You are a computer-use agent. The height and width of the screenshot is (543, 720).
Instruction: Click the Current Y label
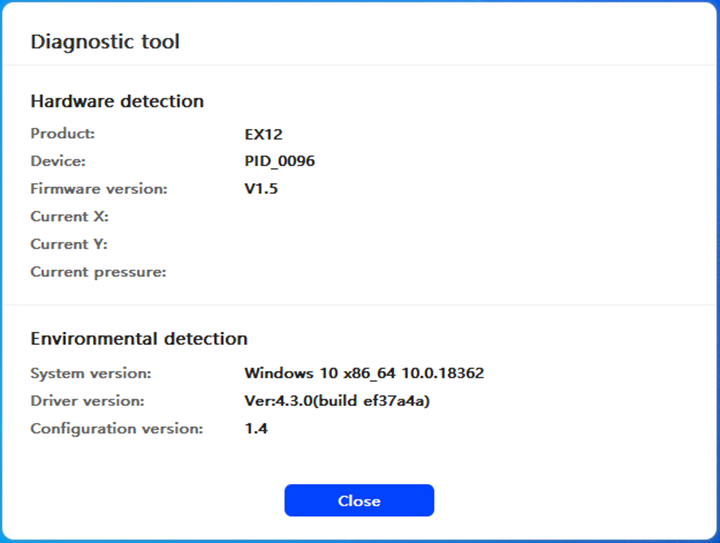pyautogui.click(x=69, y=244)
